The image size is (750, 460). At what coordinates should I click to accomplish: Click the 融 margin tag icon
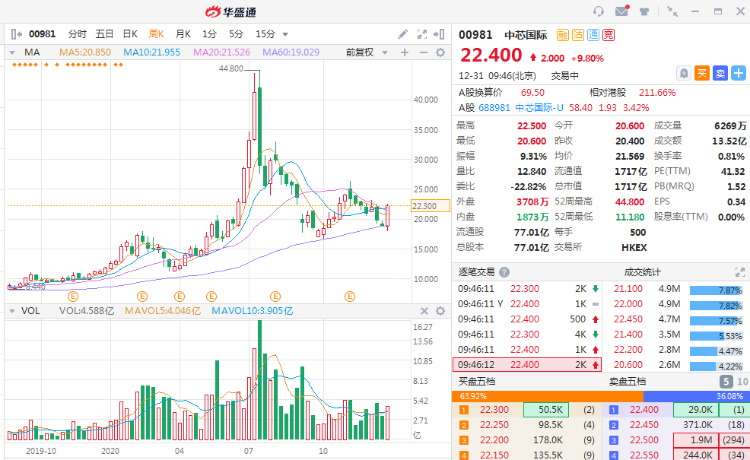click(x=562, y=35)
